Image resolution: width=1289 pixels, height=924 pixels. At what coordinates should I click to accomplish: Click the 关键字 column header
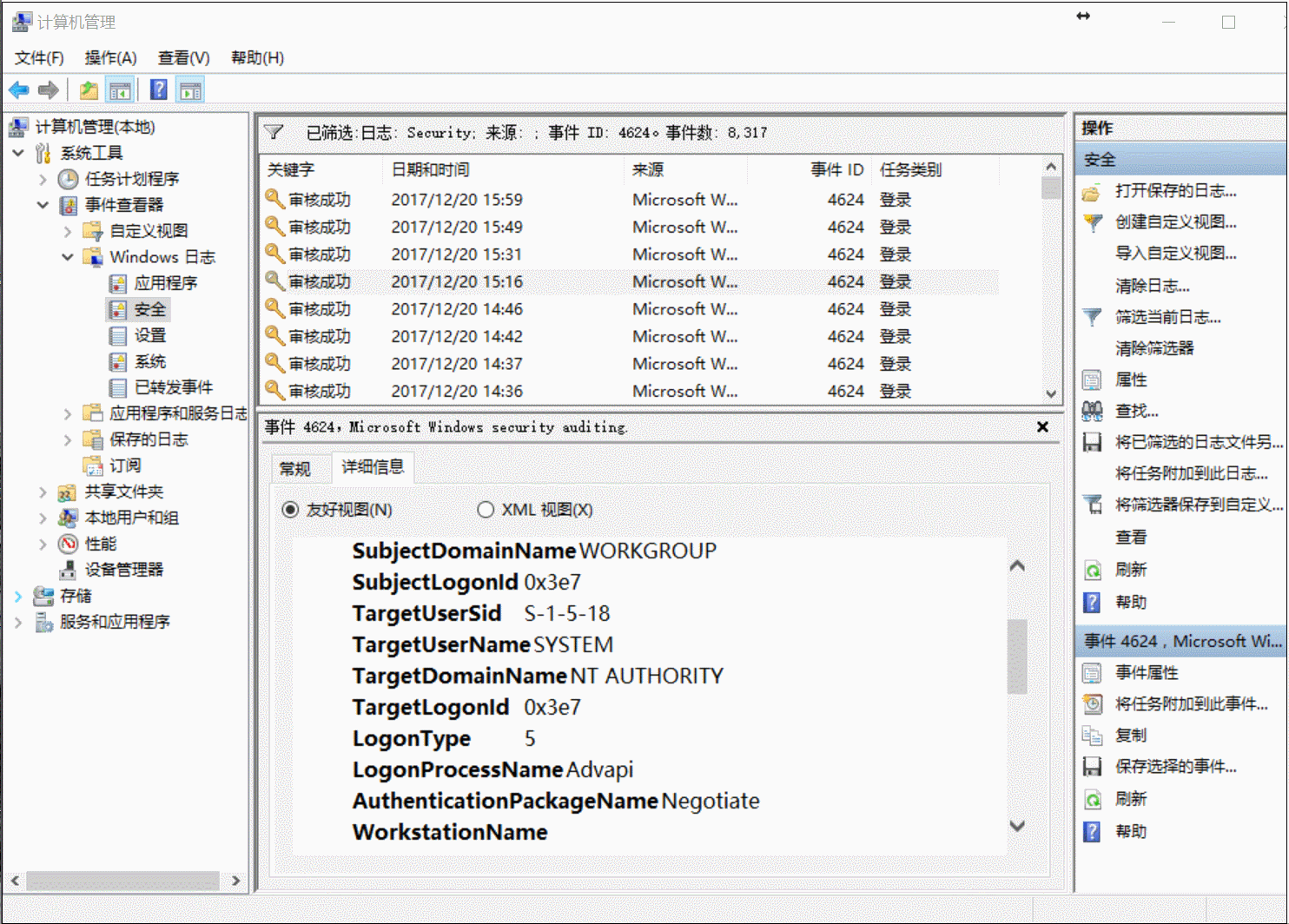[x=321, y=169]
